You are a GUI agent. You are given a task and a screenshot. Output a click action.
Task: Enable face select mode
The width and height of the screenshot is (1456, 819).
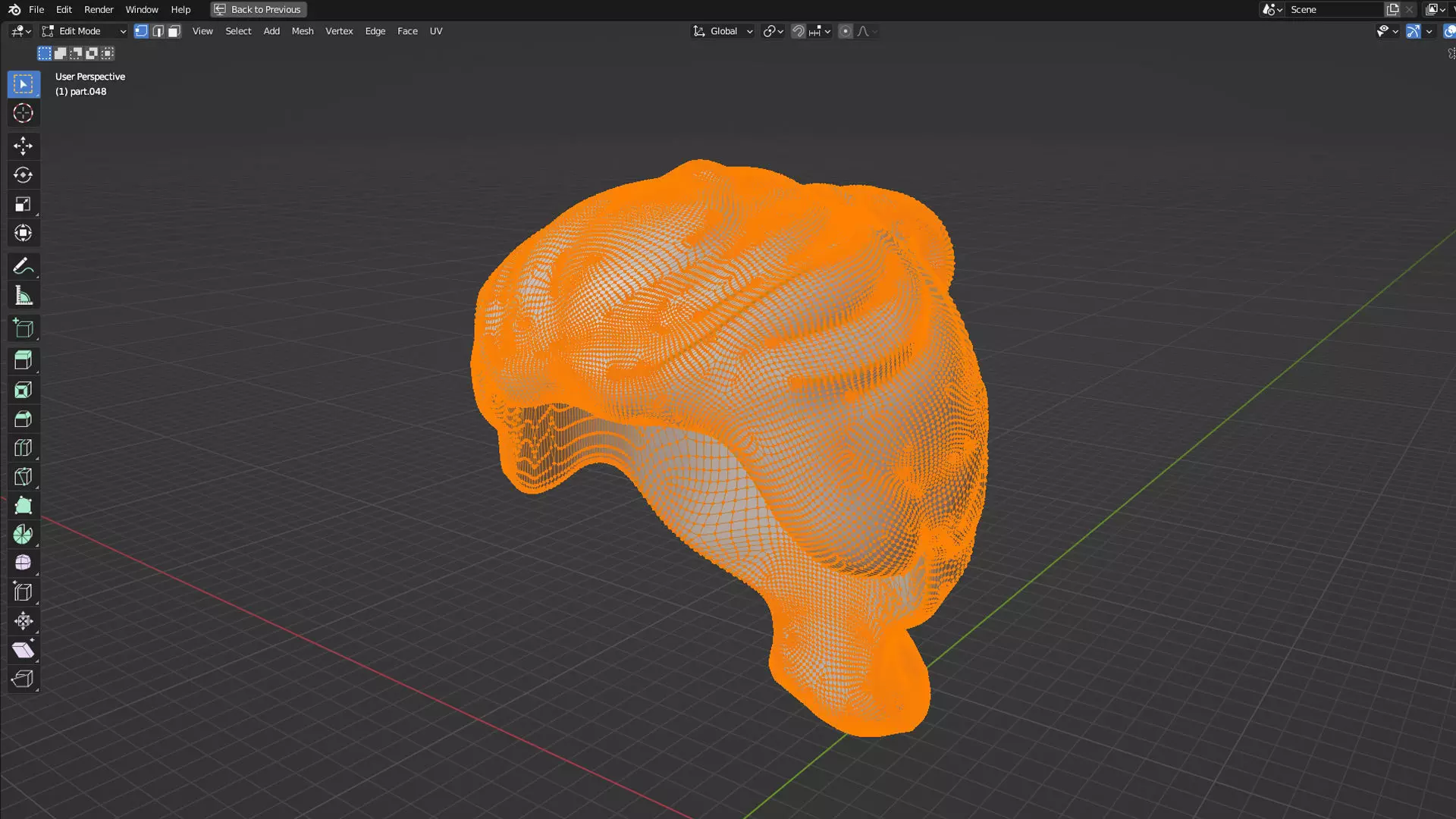tap(174, 31)
